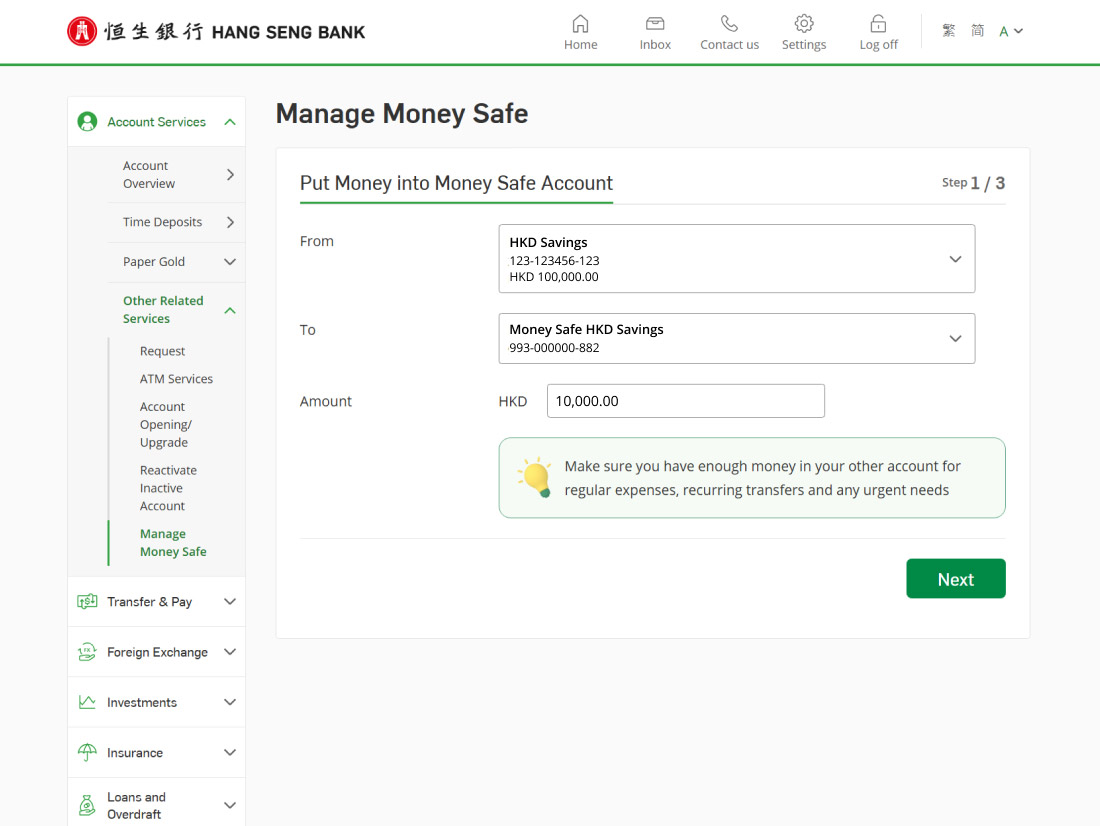This screenshot has height=826, width=1100.
Task: Click the Home icon in header
Action: pyautogui.click(x=580, y=24)
